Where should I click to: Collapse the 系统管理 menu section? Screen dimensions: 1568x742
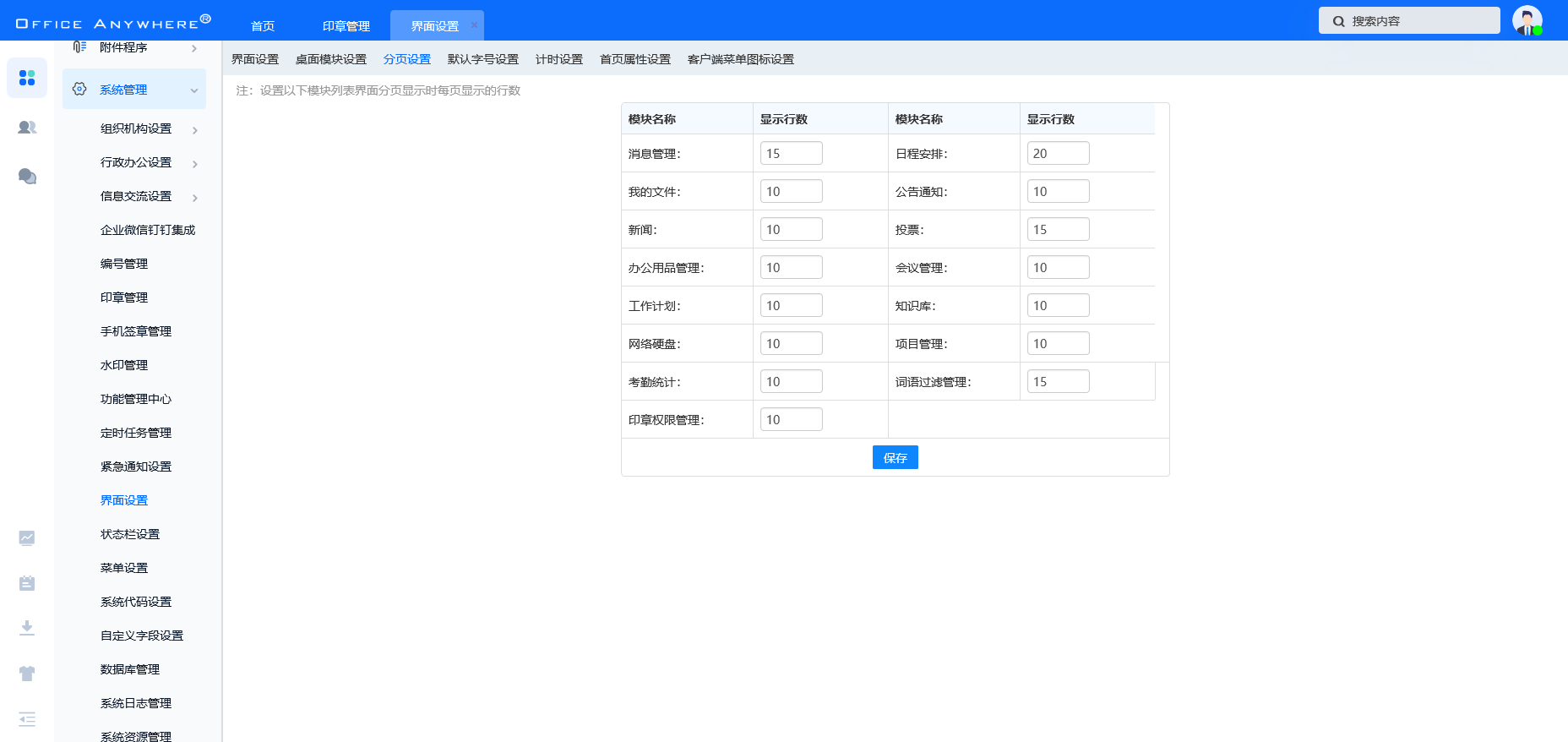(x=194, y=90)
